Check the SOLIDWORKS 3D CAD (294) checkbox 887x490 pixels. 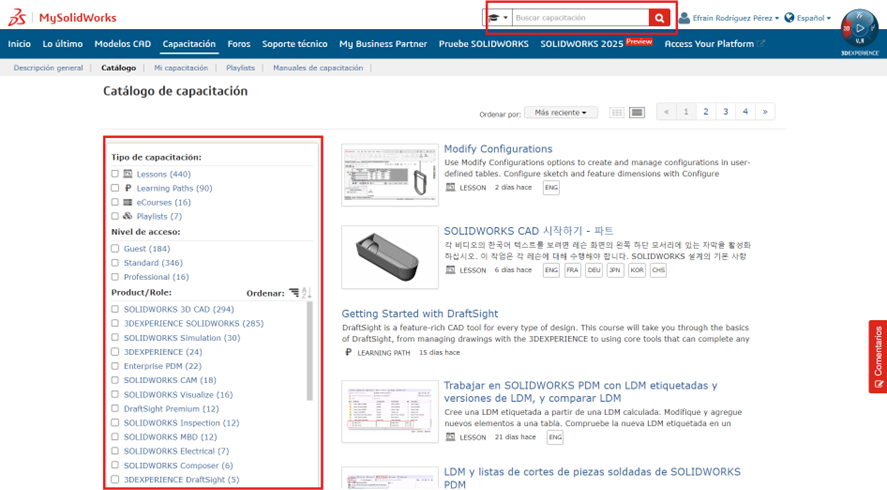point(115,309)
